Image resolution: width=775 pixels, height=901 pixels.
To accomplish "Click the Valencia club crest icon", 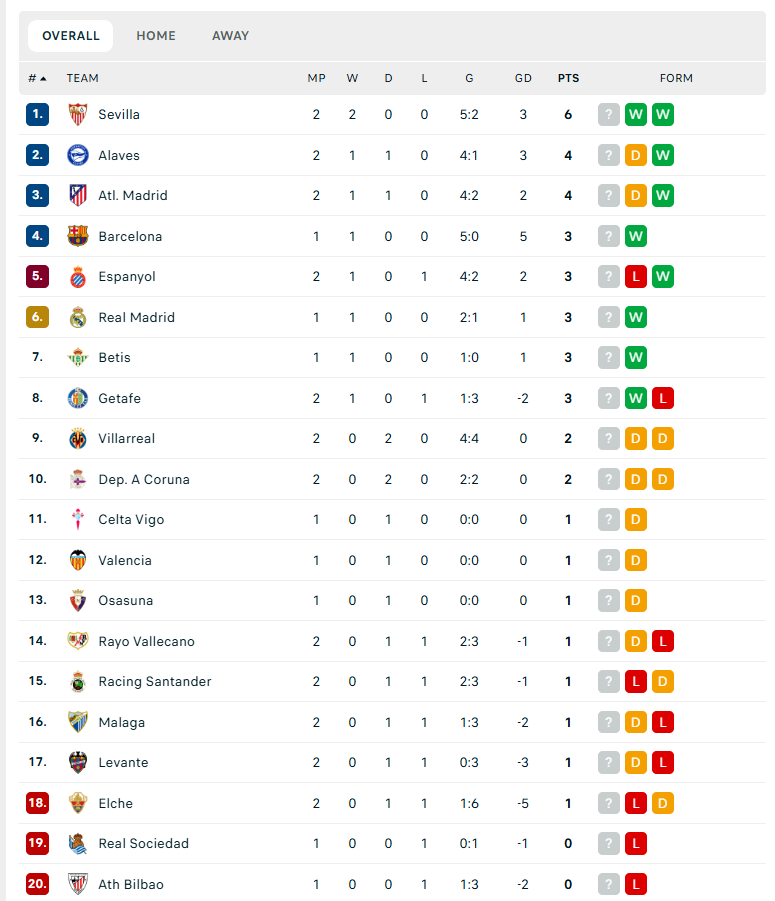I will click(x=78, y=560).
